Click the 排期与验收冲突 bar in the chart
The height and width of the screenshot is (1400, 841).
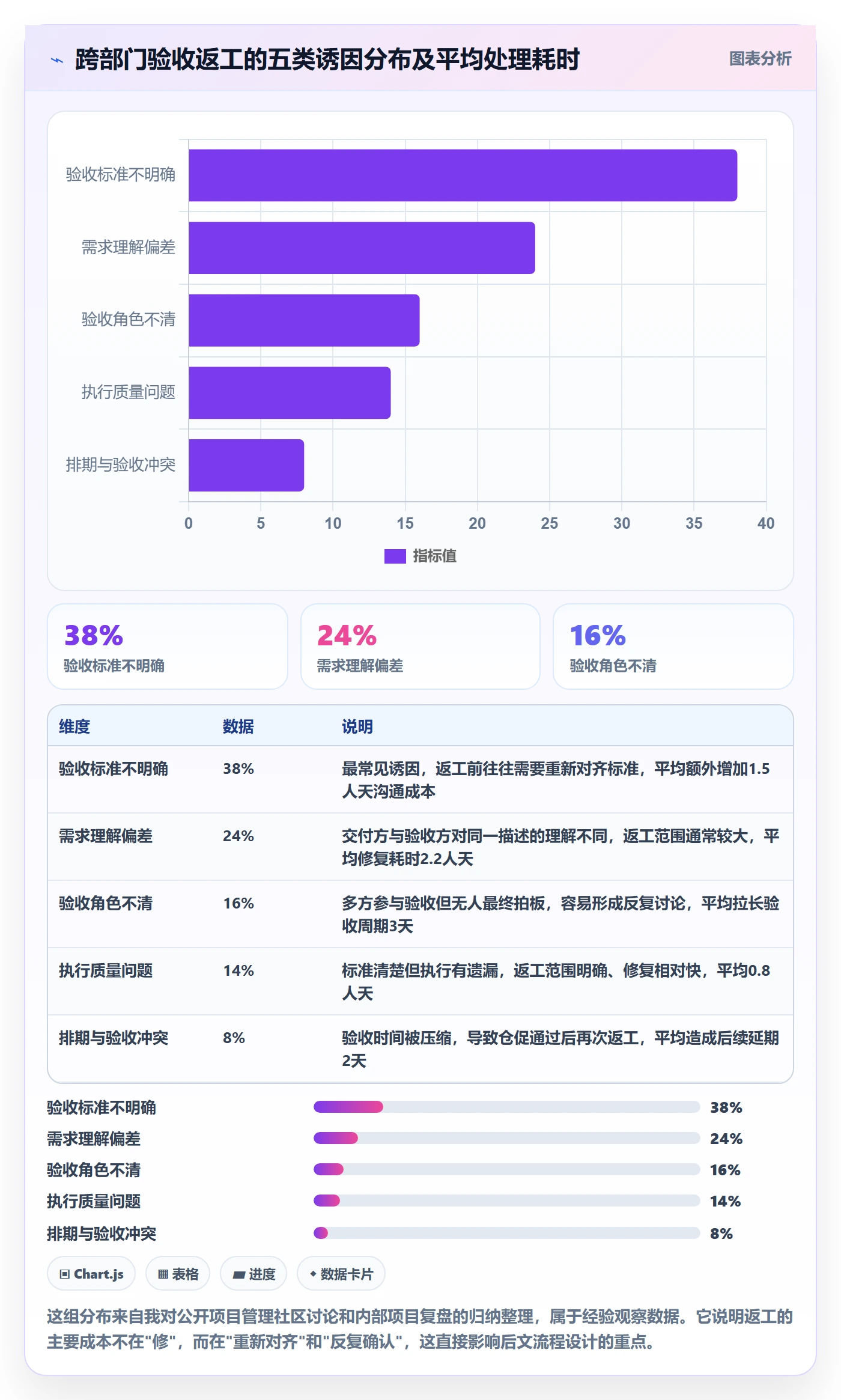(246, 465)
